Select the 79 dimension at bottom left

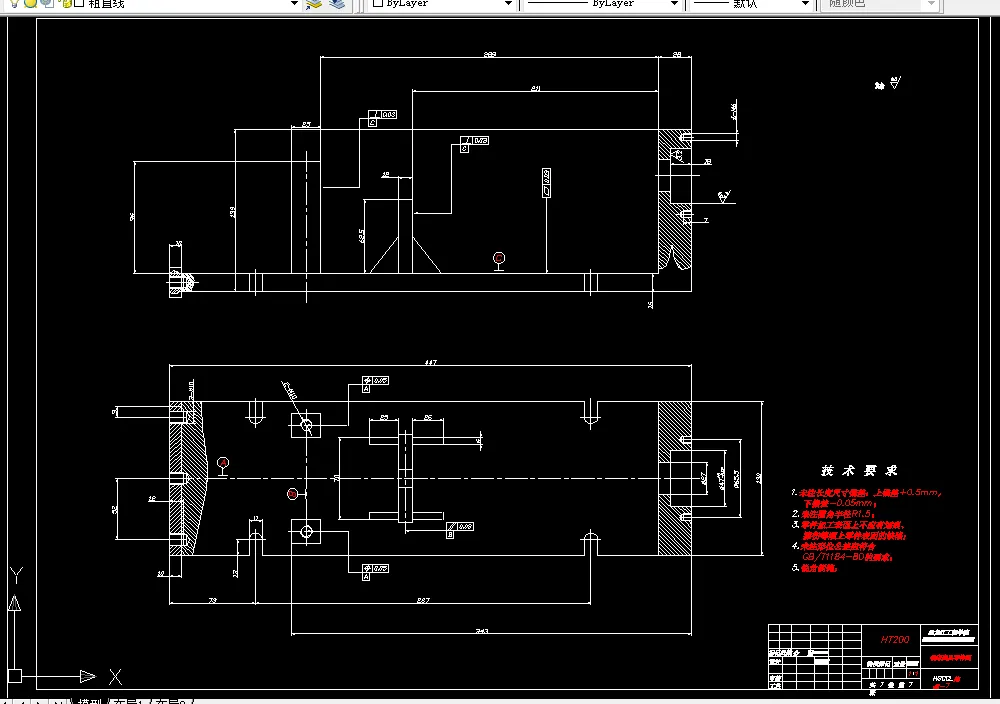coord(213,600)
